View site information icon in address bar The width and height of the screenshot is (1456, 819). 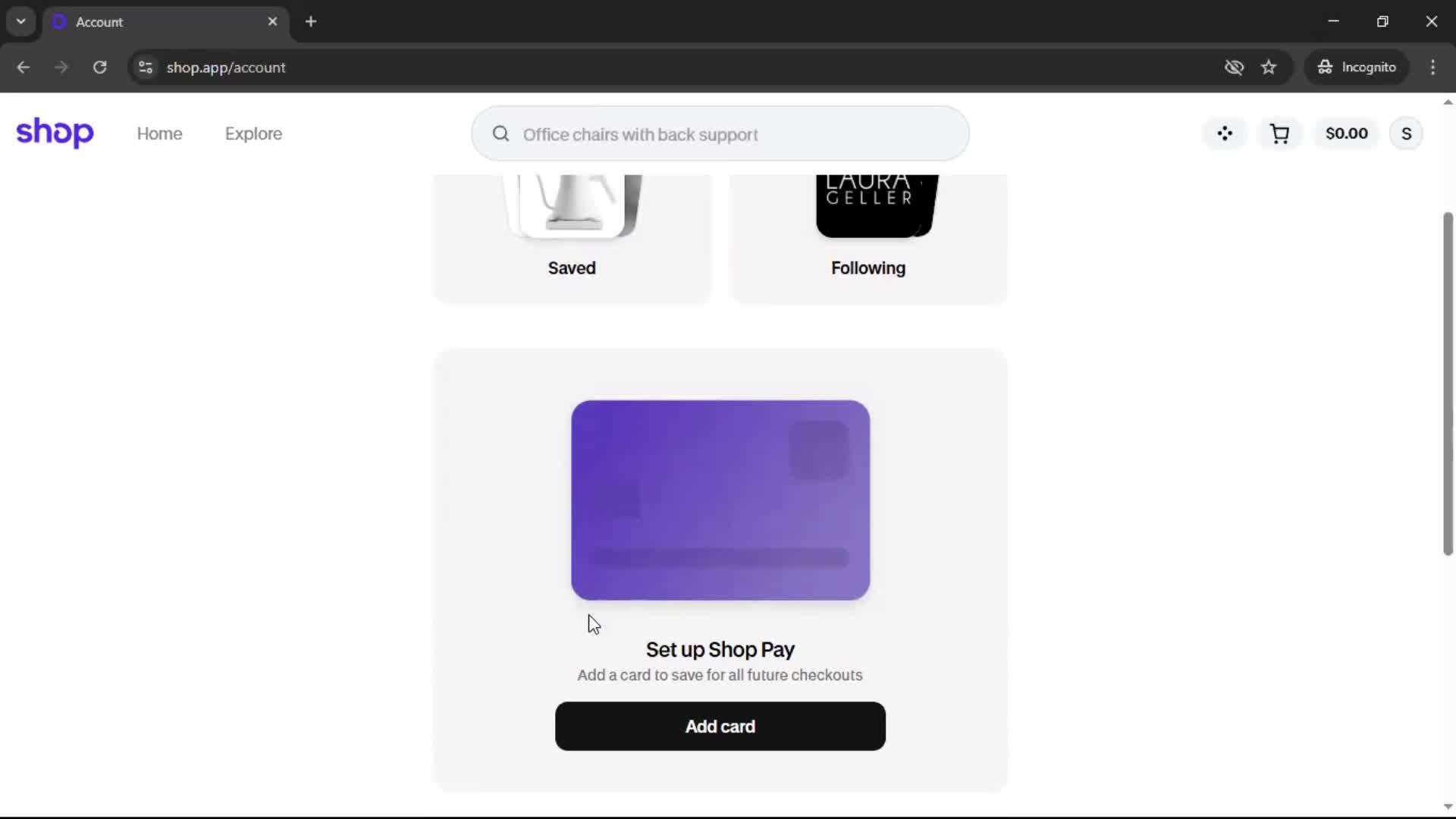click(146, 67)
